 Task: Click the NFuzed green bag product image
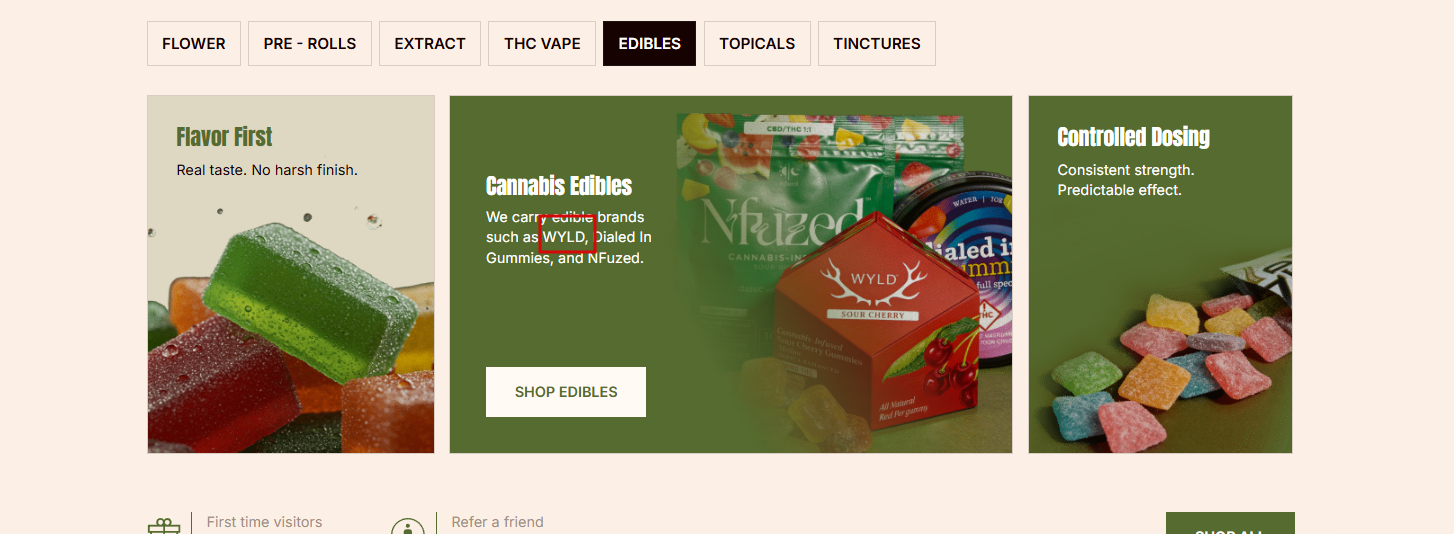click(x=775, y=220)
